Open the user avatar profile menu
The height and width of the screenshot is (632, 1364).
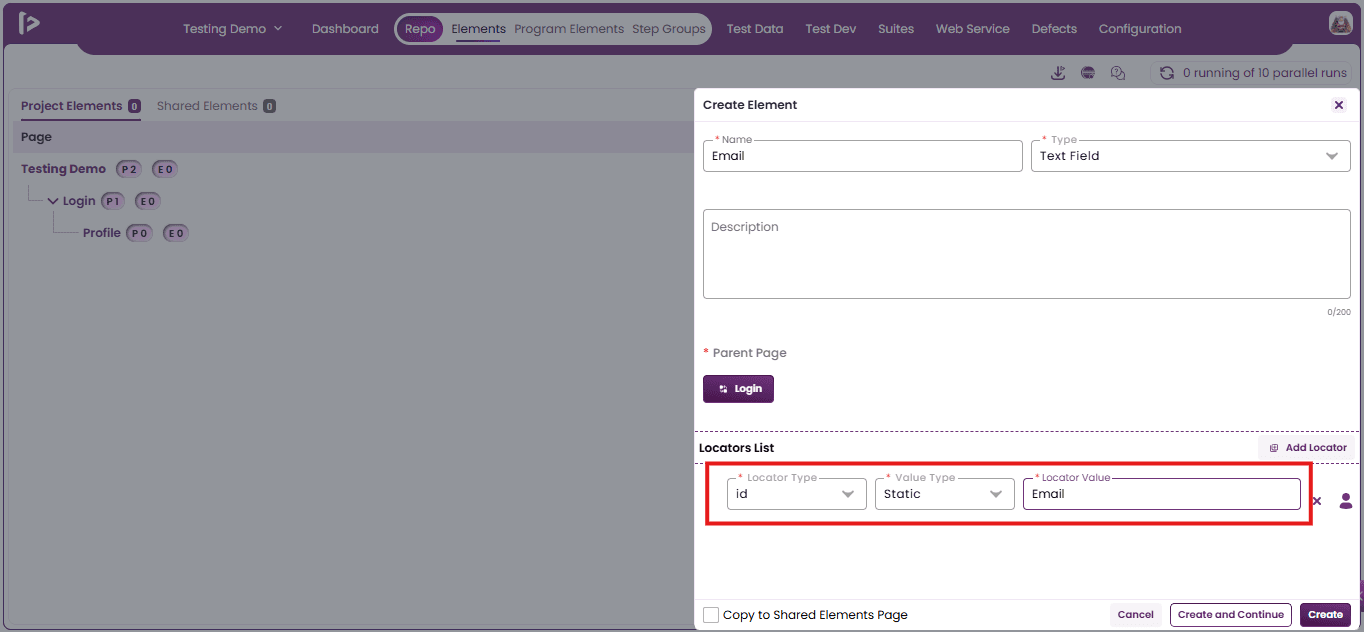click(x=1341, y=23)
